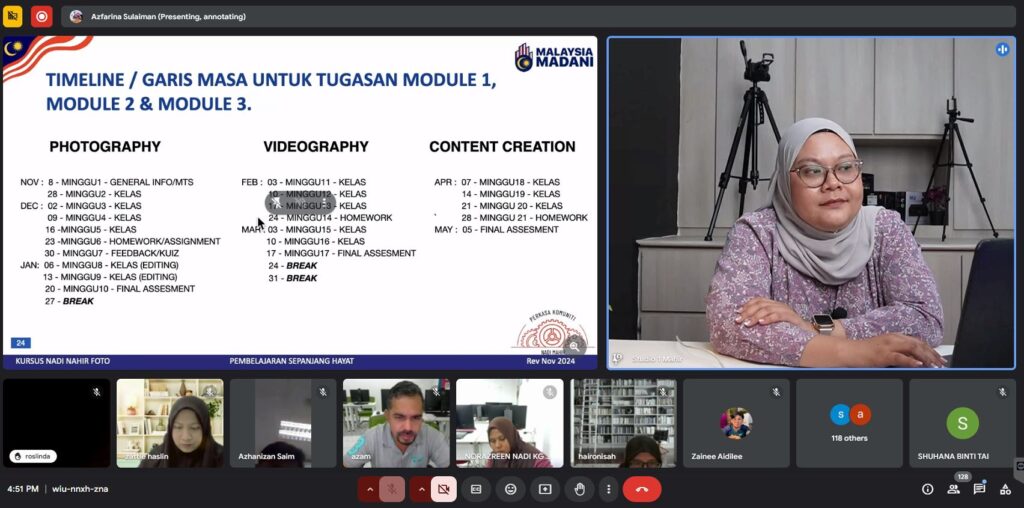
Task: Toggle the camera off button
Action: [444, 489]
